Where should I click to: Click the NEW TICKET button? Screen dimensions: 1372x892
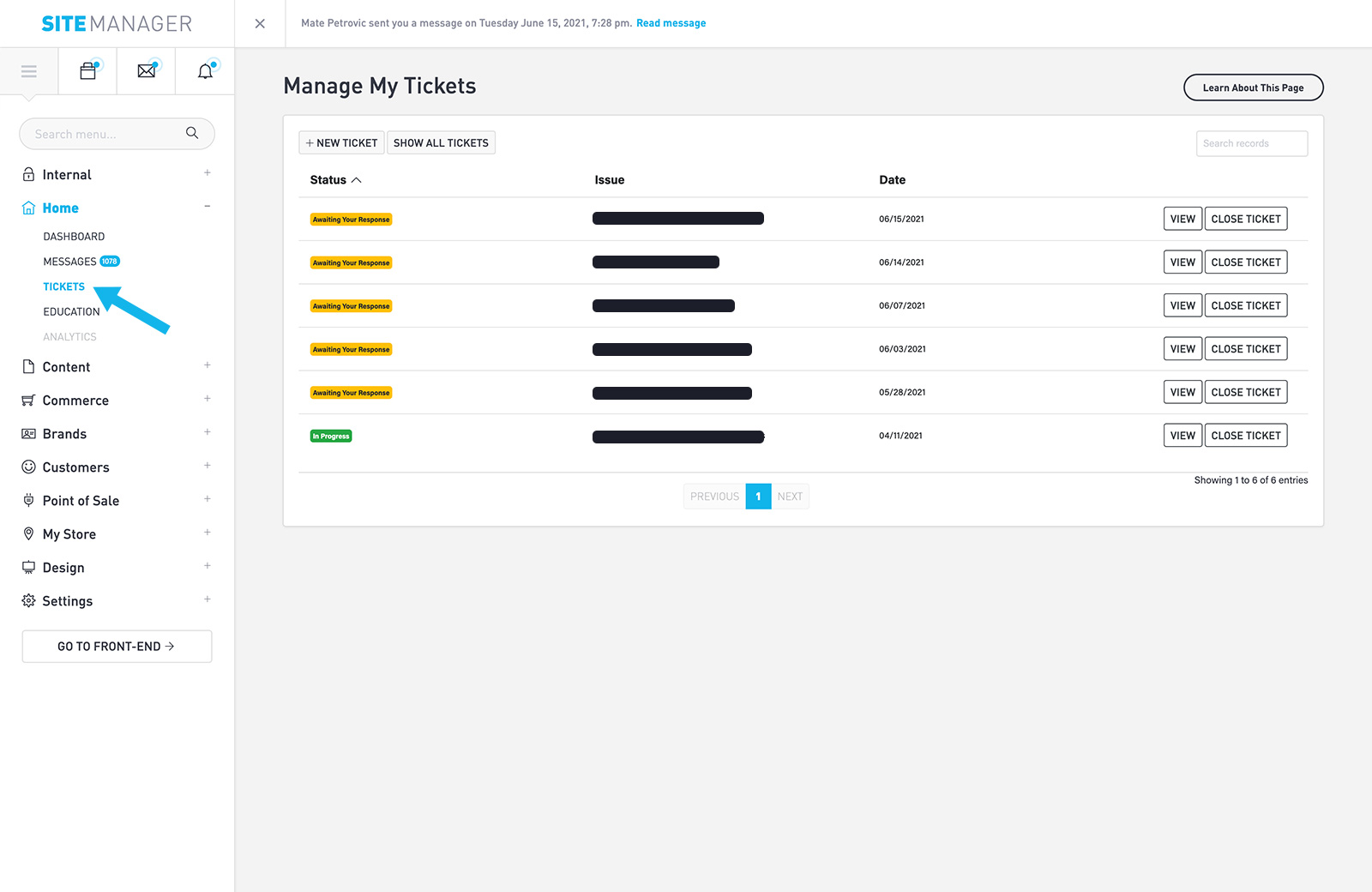(x=340, y=142)
